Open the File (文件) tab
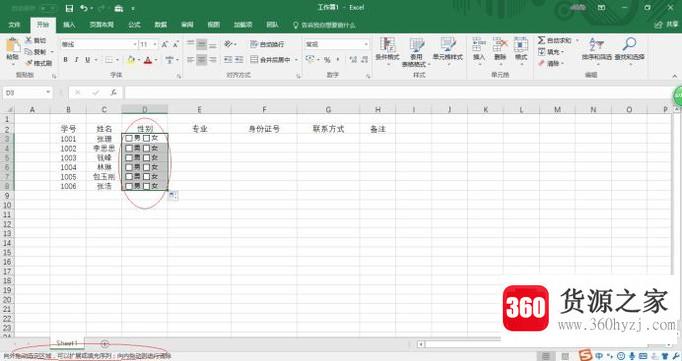Viewport: 682px width, 361px height. [x=14, y=25]
